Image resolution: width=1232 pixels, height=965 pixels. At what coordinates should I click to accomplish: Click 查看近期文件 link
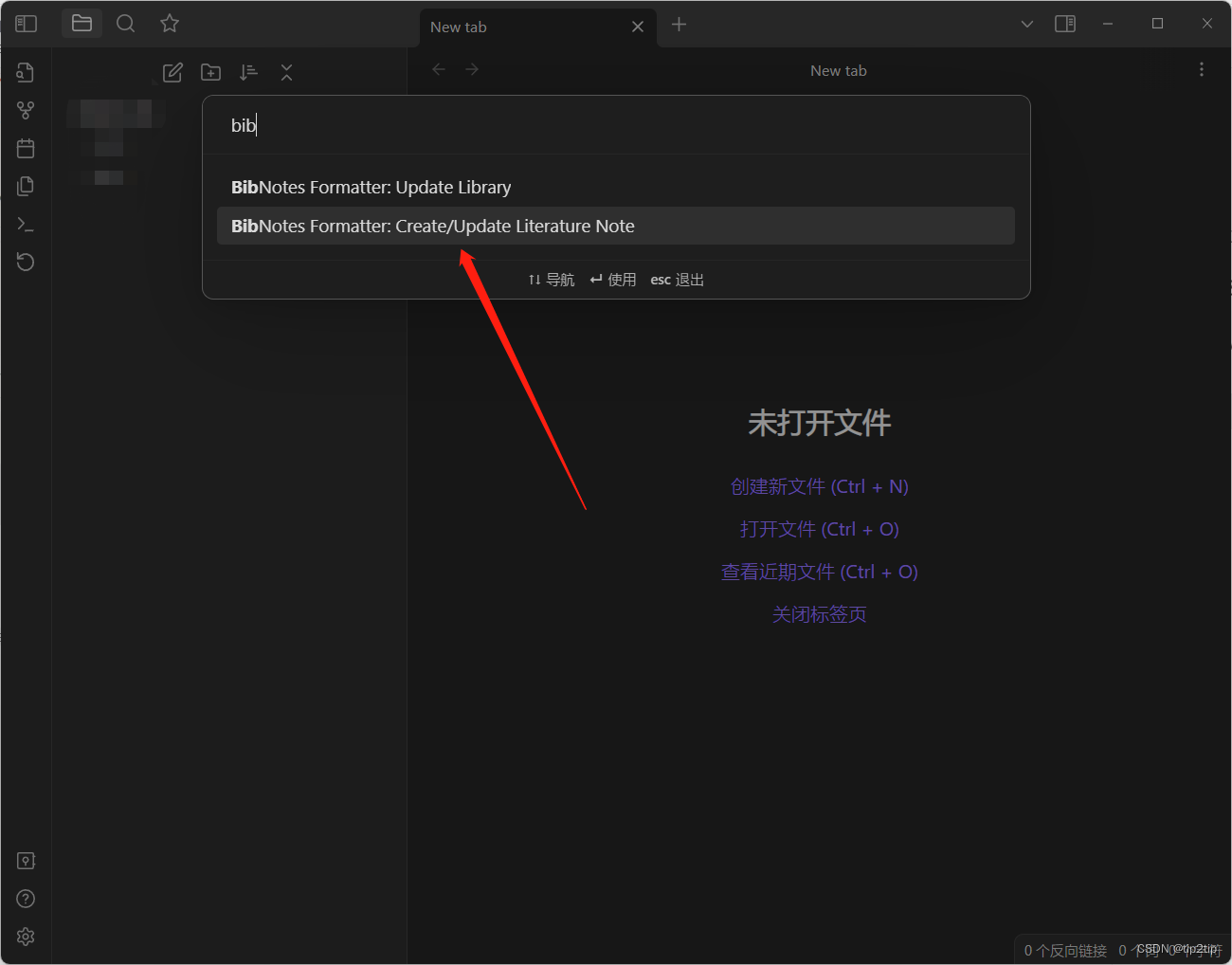[x=820, y=572]
